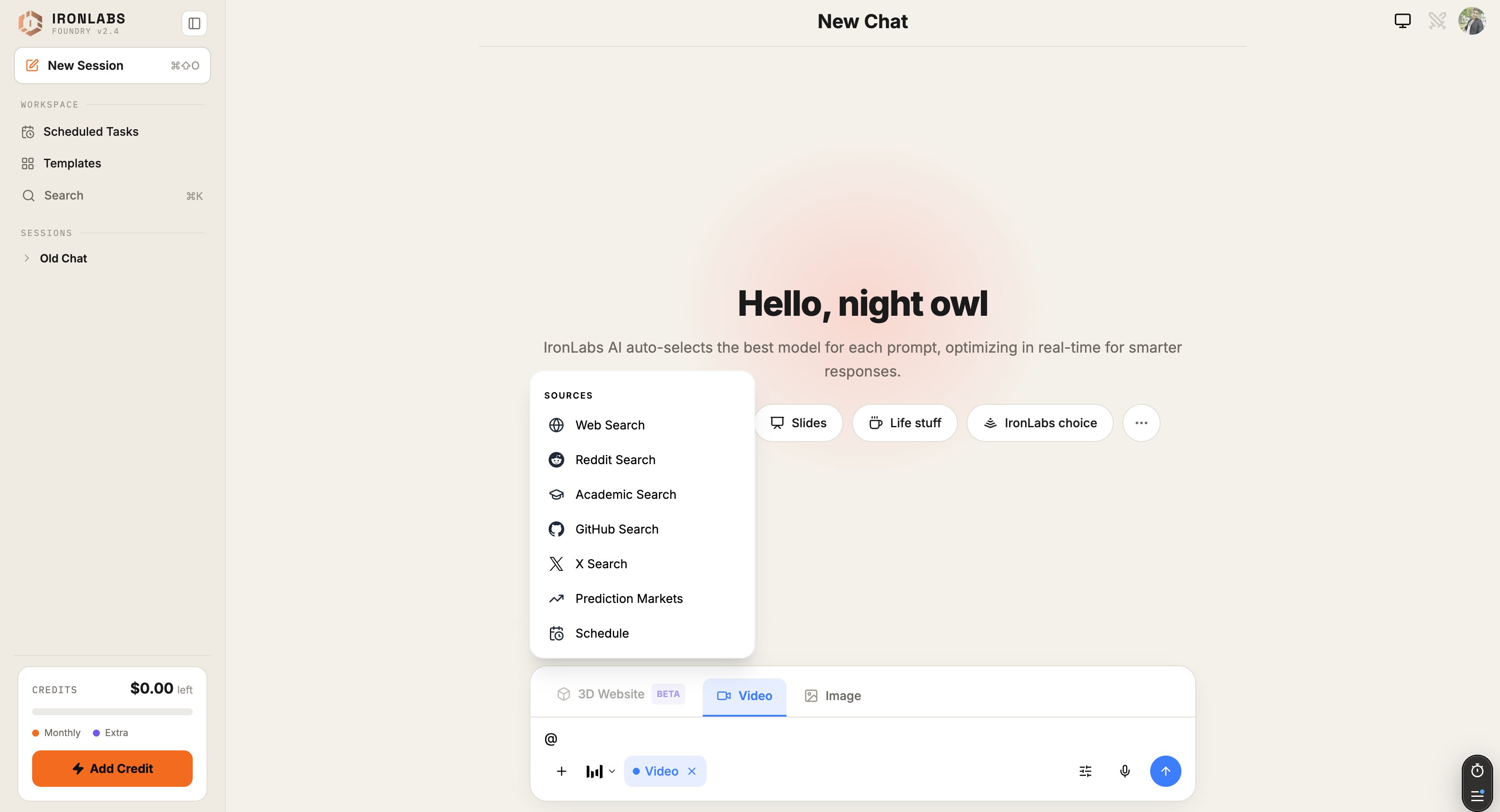Click the graduation cap Academic icon
Screen dimensions: 1500x812
pyautogui.click(x=556, y=495)
